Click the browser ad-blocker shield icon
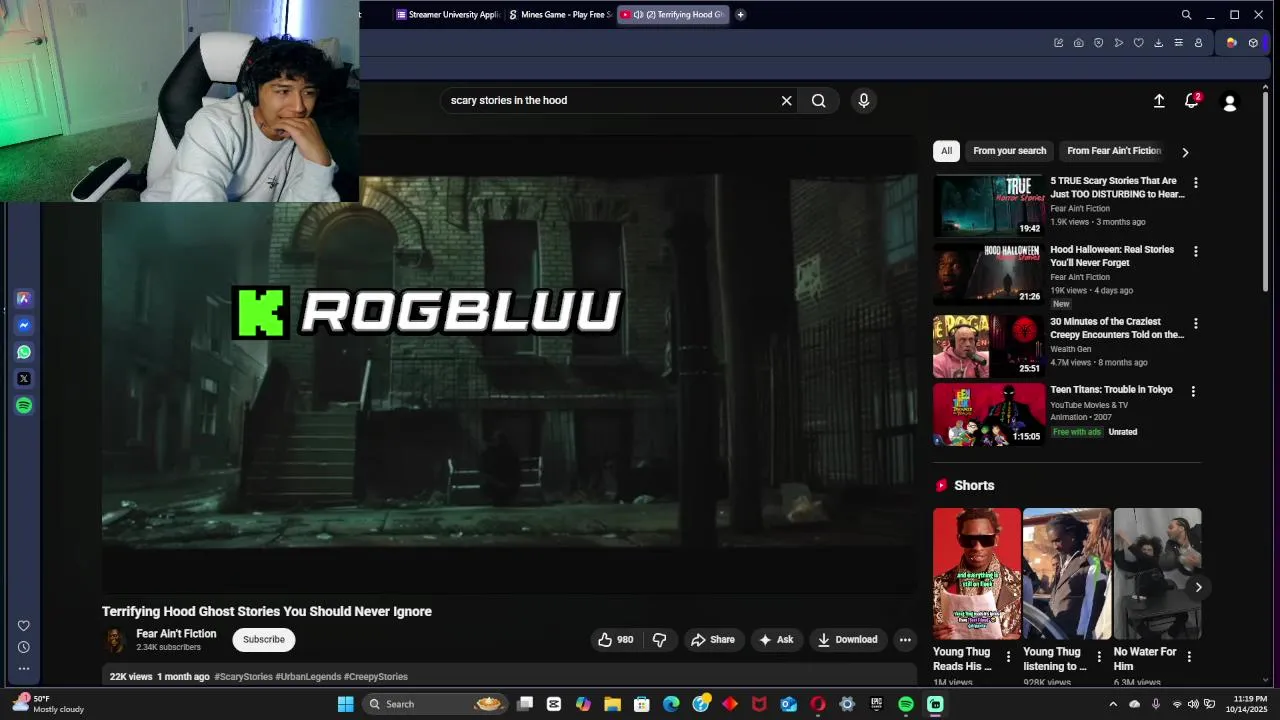1280x720 pixels. click(1098, 43)
